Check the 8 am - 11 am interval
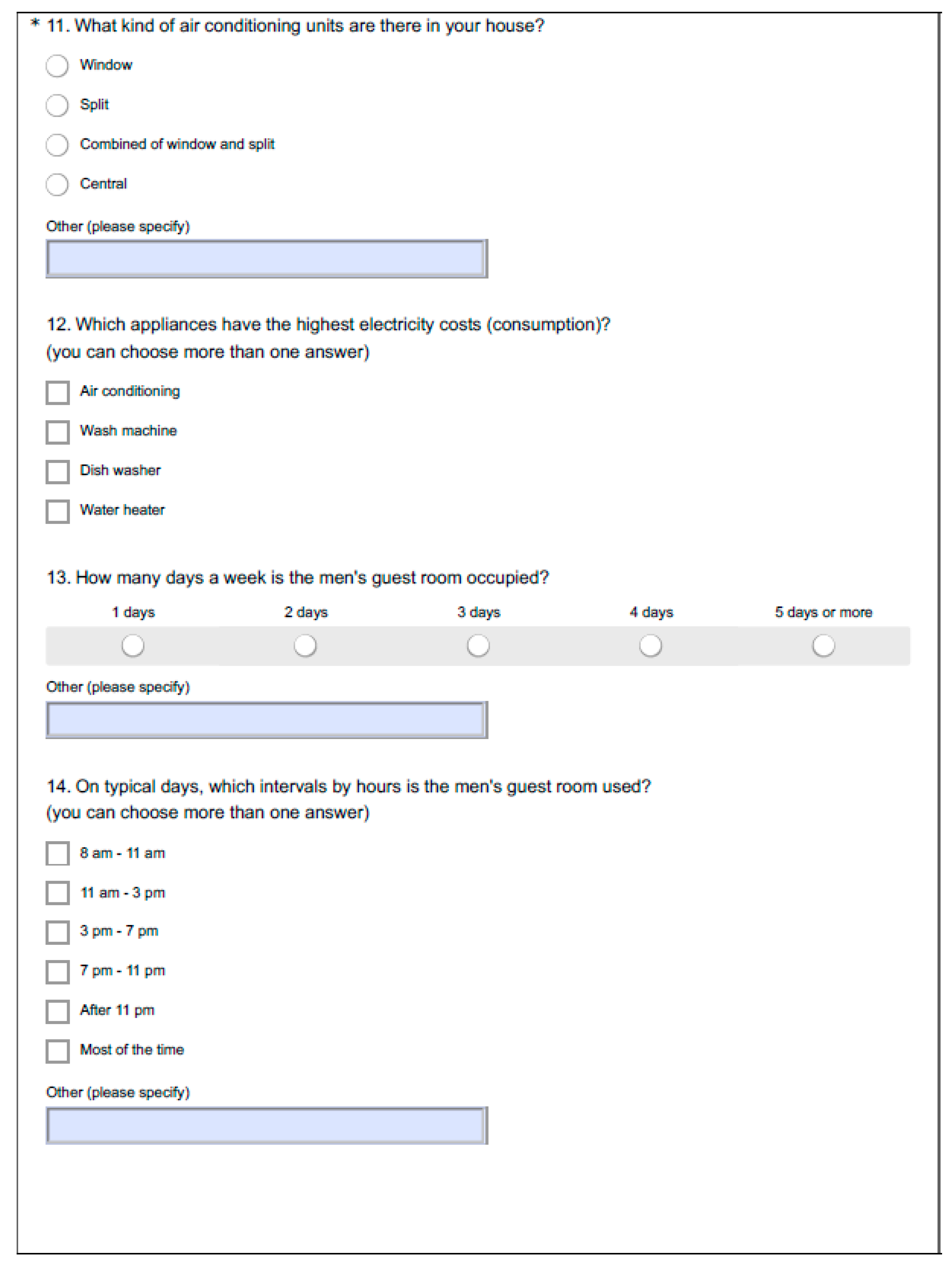The width and height of the screenshot is (952, 1270). 57,854
